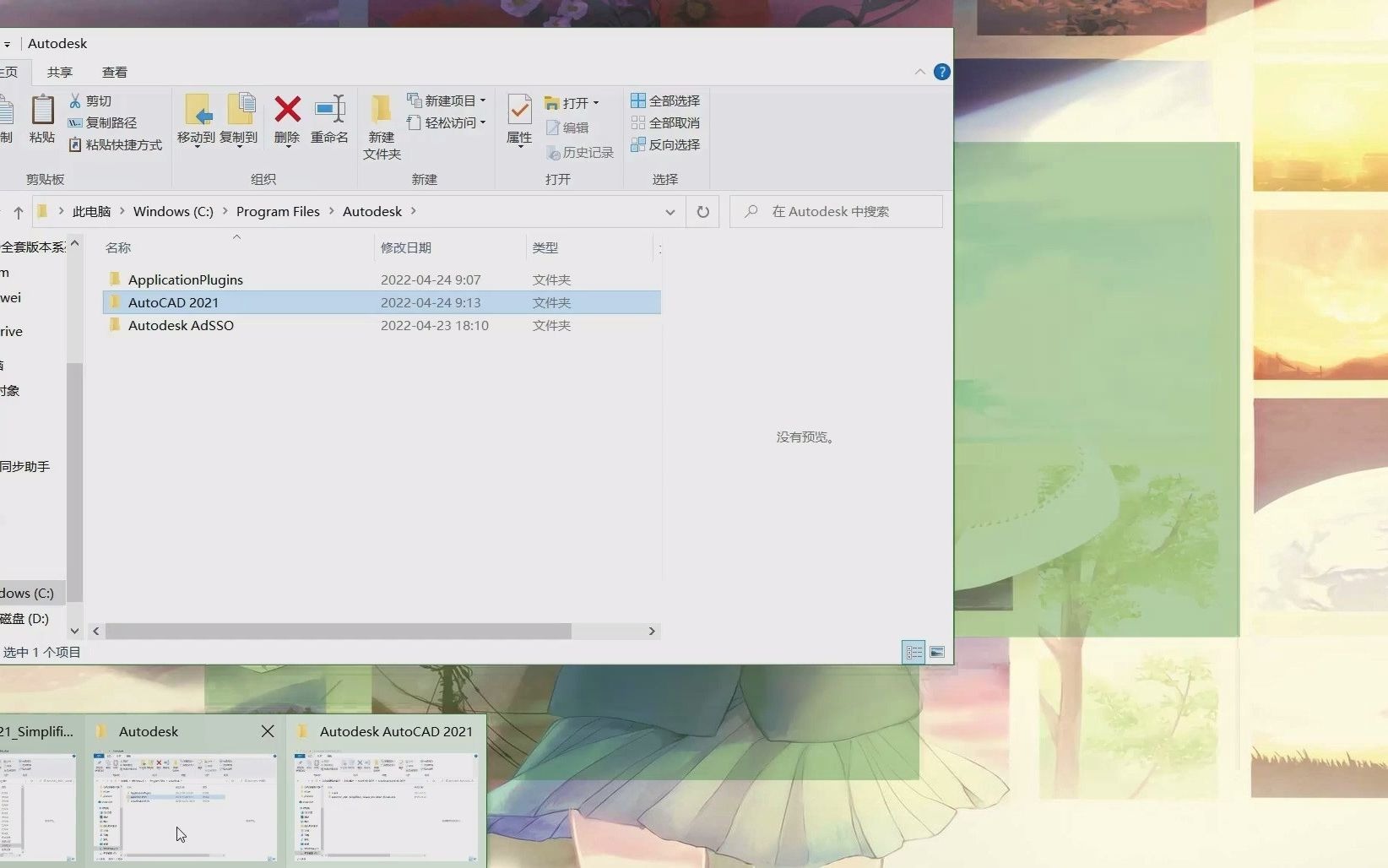Go up one folder level arrow
Viewport: 1388px width, 868px height.
[x=18, y=212]
